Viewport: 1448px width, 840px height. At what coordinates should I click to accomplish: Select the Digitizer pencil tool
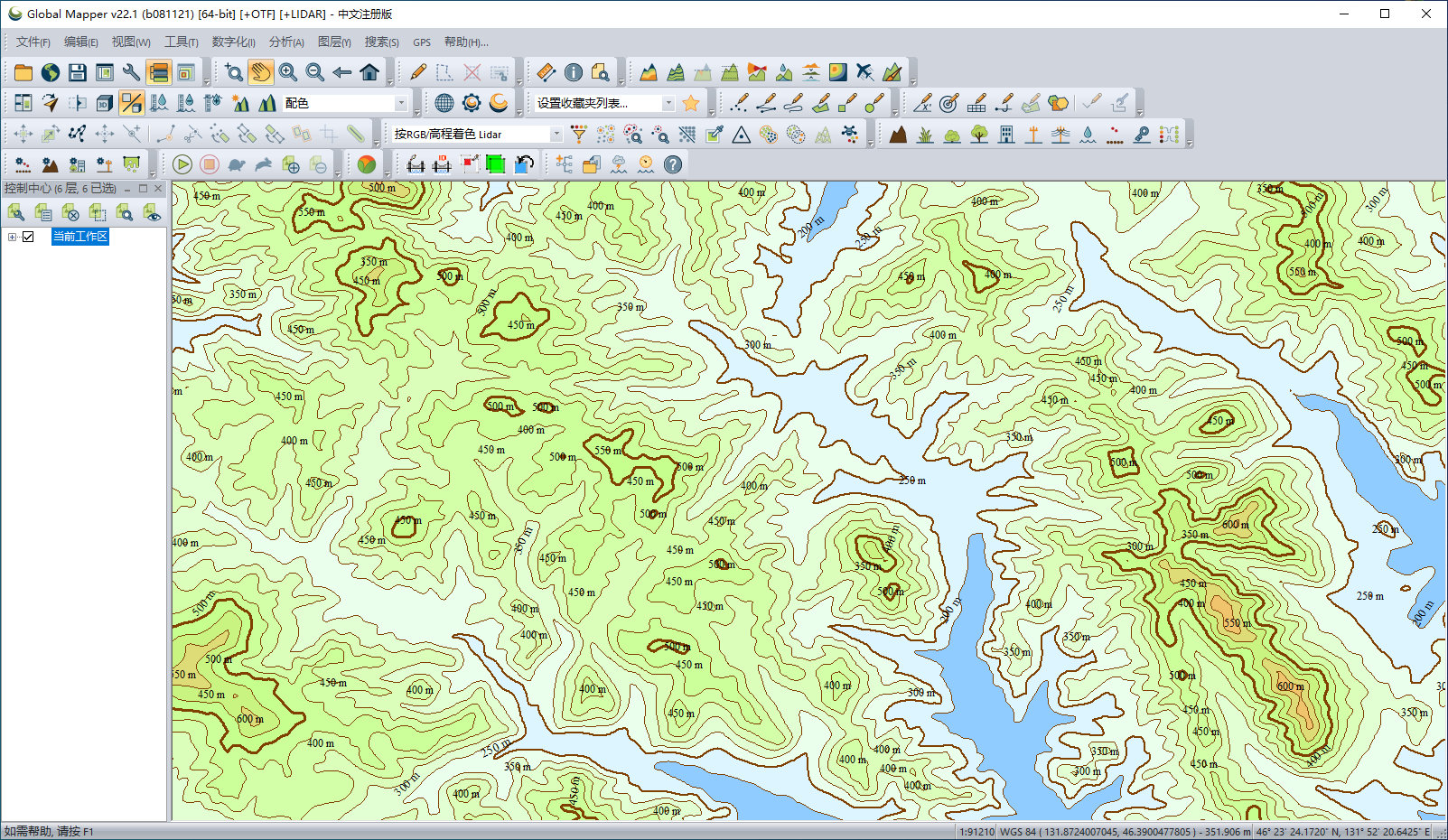[x=417, y=73]
